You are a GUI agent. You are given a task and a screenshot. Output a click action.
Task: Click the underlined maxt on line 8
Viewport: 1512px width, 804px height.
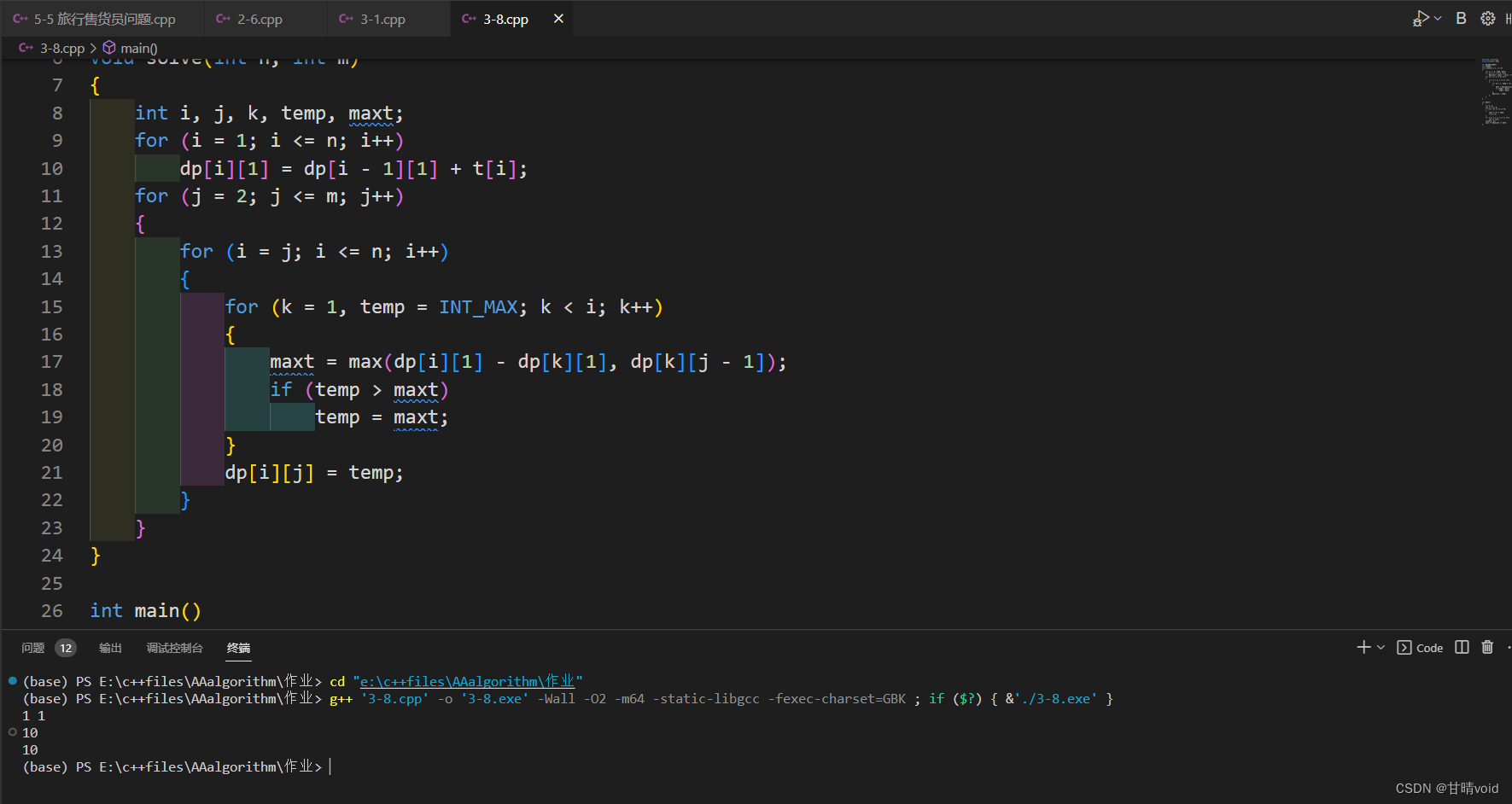tap(371, 114)
